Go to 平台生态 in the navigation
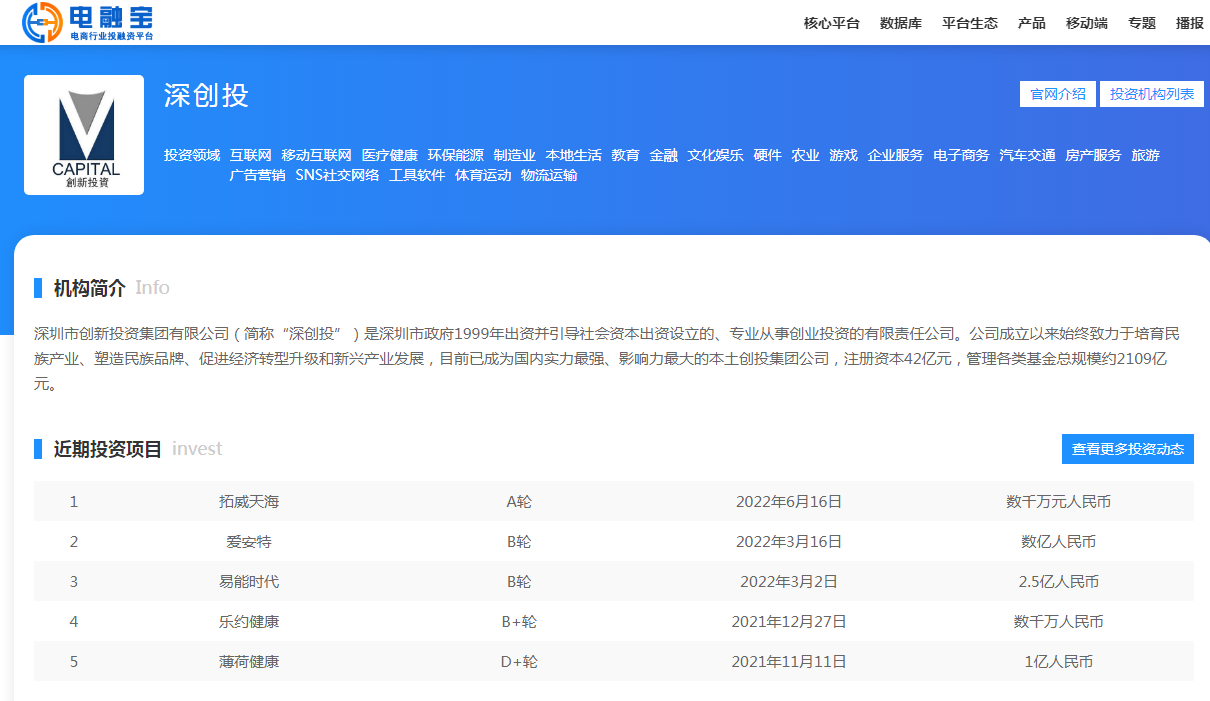The height and width of the screenshot is (701, 1210). click(970, 23)
